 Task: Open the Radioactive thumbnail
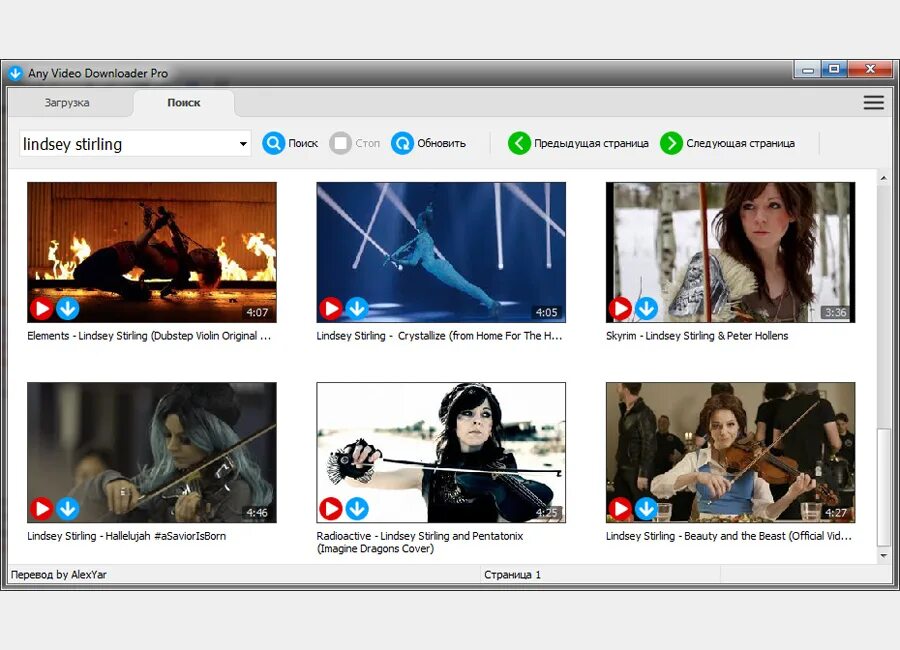point(441,452)
